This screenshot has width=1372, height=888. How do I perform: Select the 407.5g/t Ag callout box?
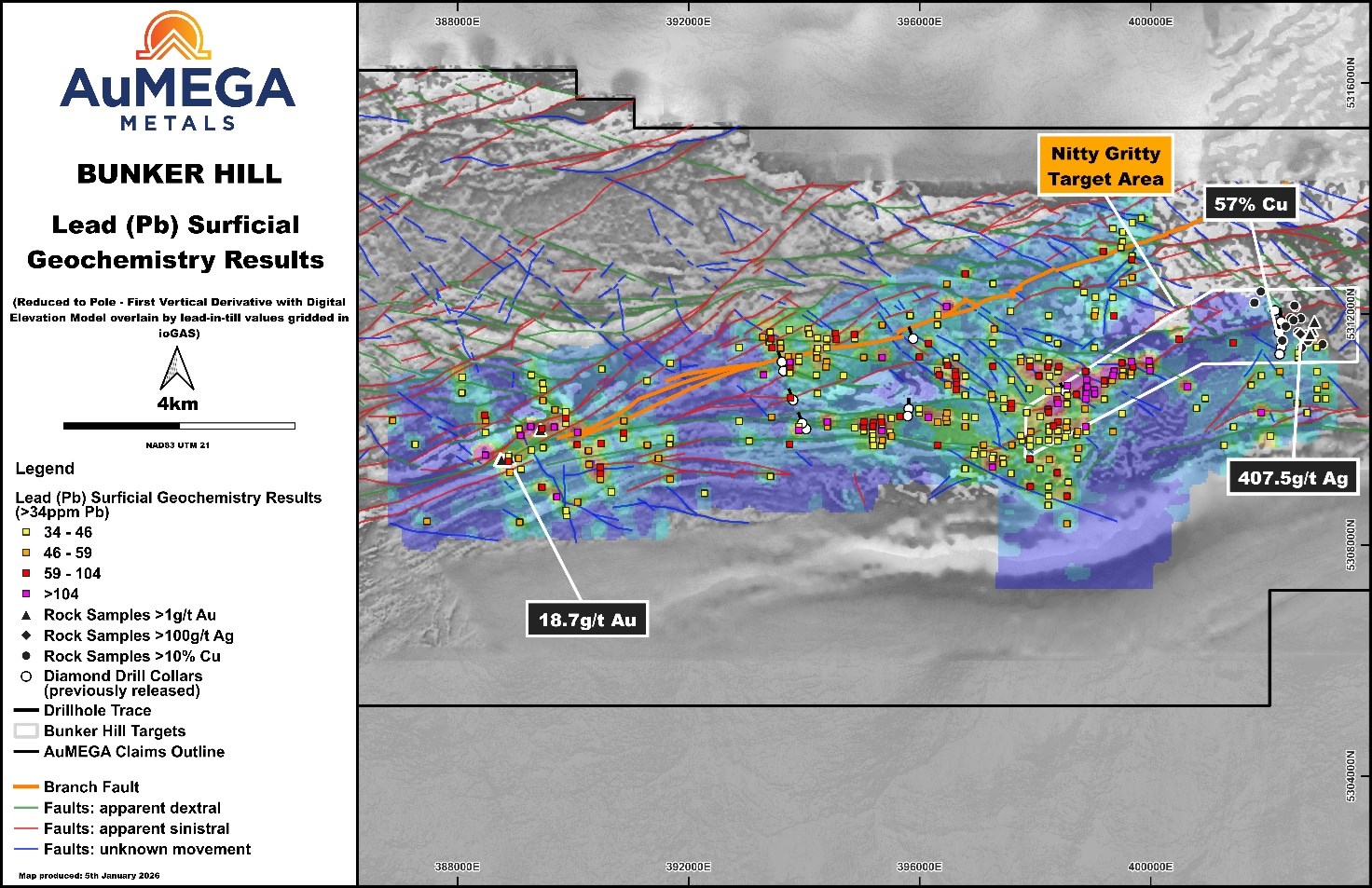(x=1292, y=478)
